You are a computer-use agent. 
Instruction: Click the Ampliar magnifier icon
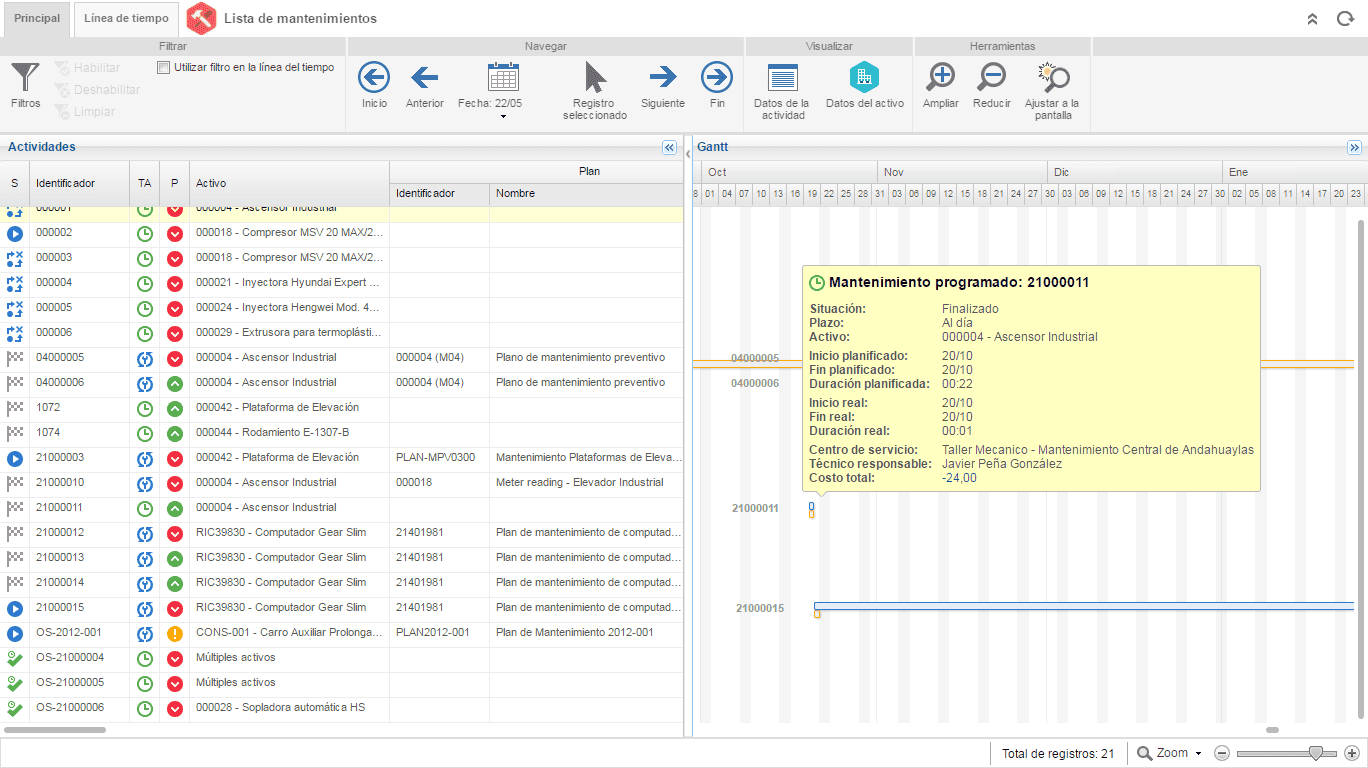tap(941, 77)
